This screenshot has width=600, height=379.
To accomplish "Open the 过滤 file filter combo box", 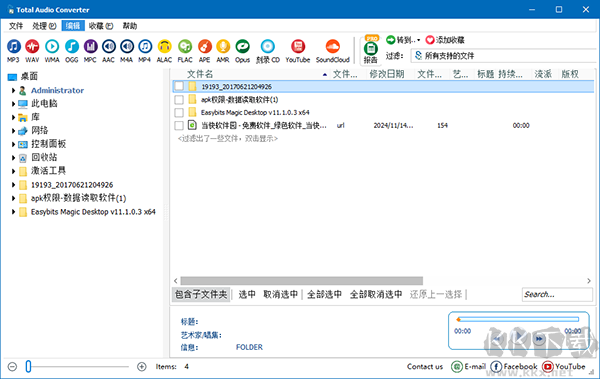I will [x=503, y=56].
